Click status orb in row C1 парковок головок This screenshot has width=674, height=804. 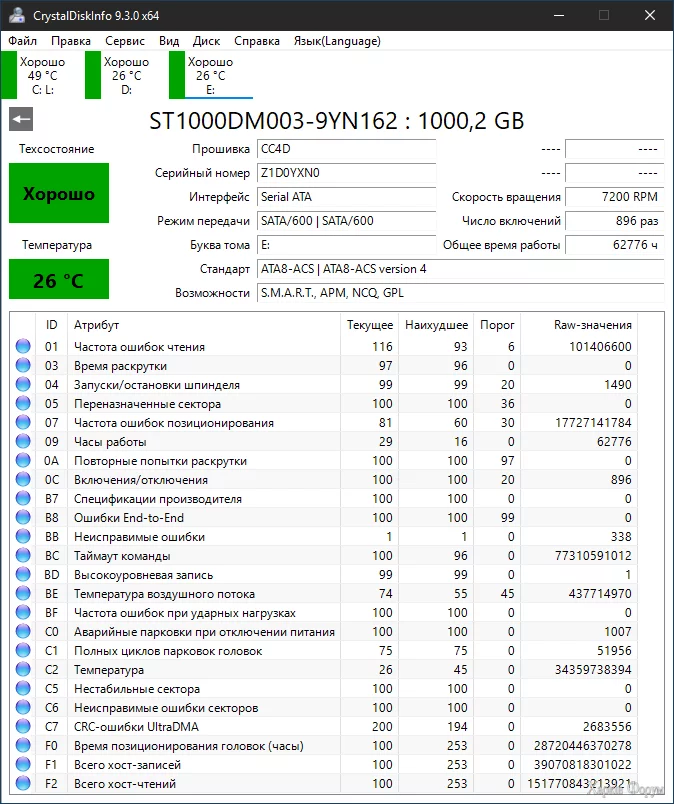tap(23, 650)
